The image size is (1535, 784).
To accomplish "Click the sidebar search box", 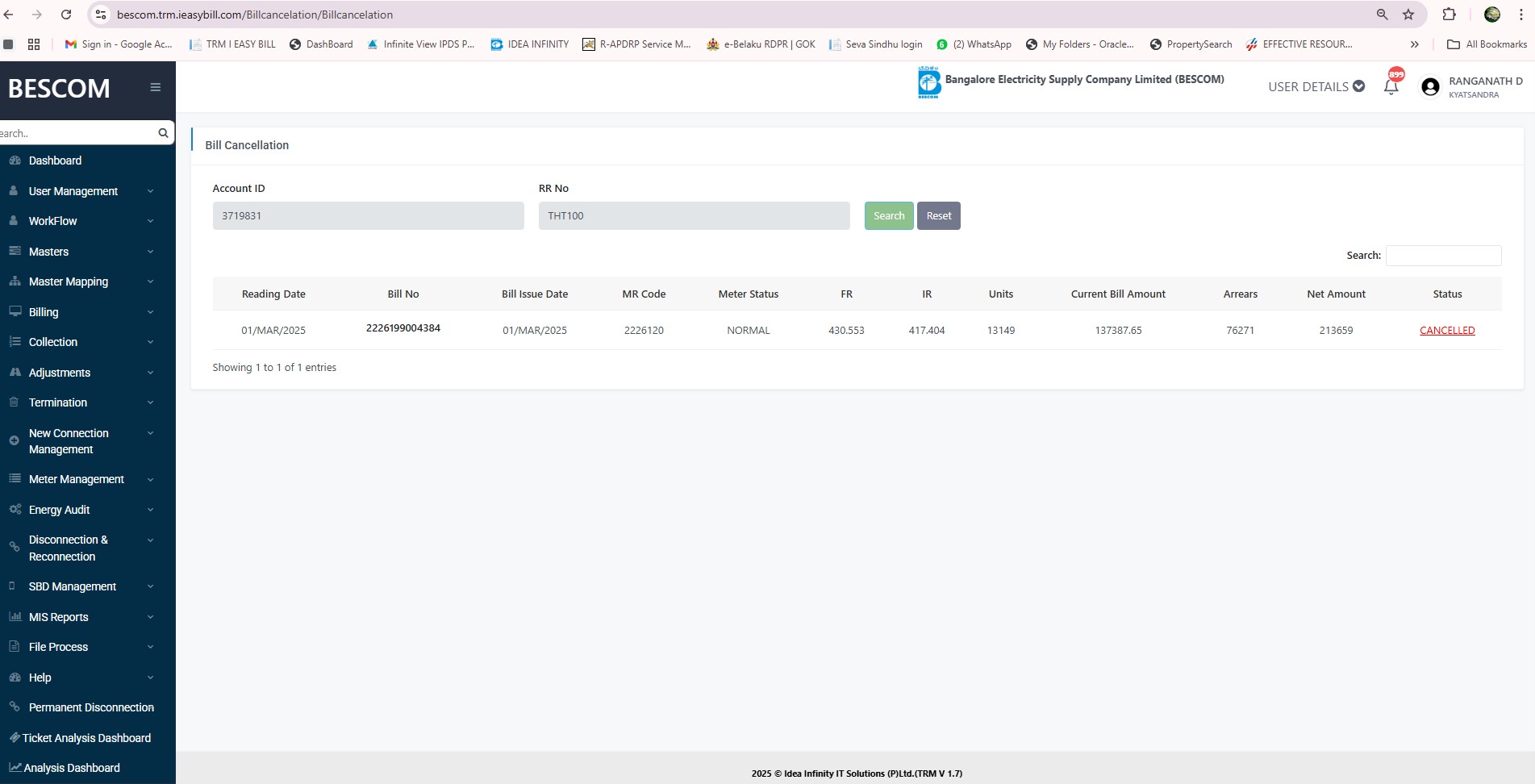I will click(77, 133).
